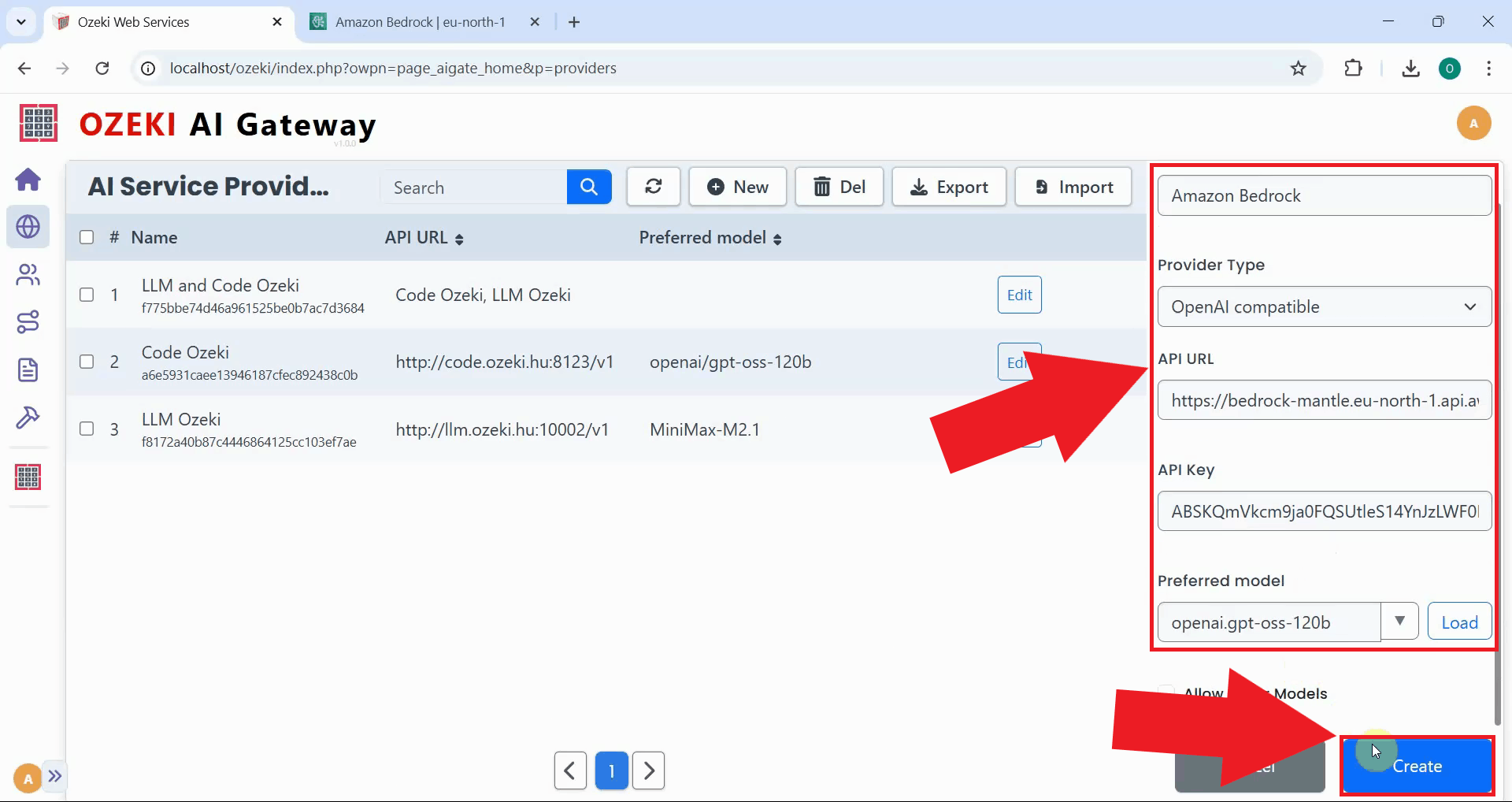Image resolution: width=1512 pixels, height=802 pixels.
Task: Select the LLM Ozeki row checkbox
Action: point(87,429)
